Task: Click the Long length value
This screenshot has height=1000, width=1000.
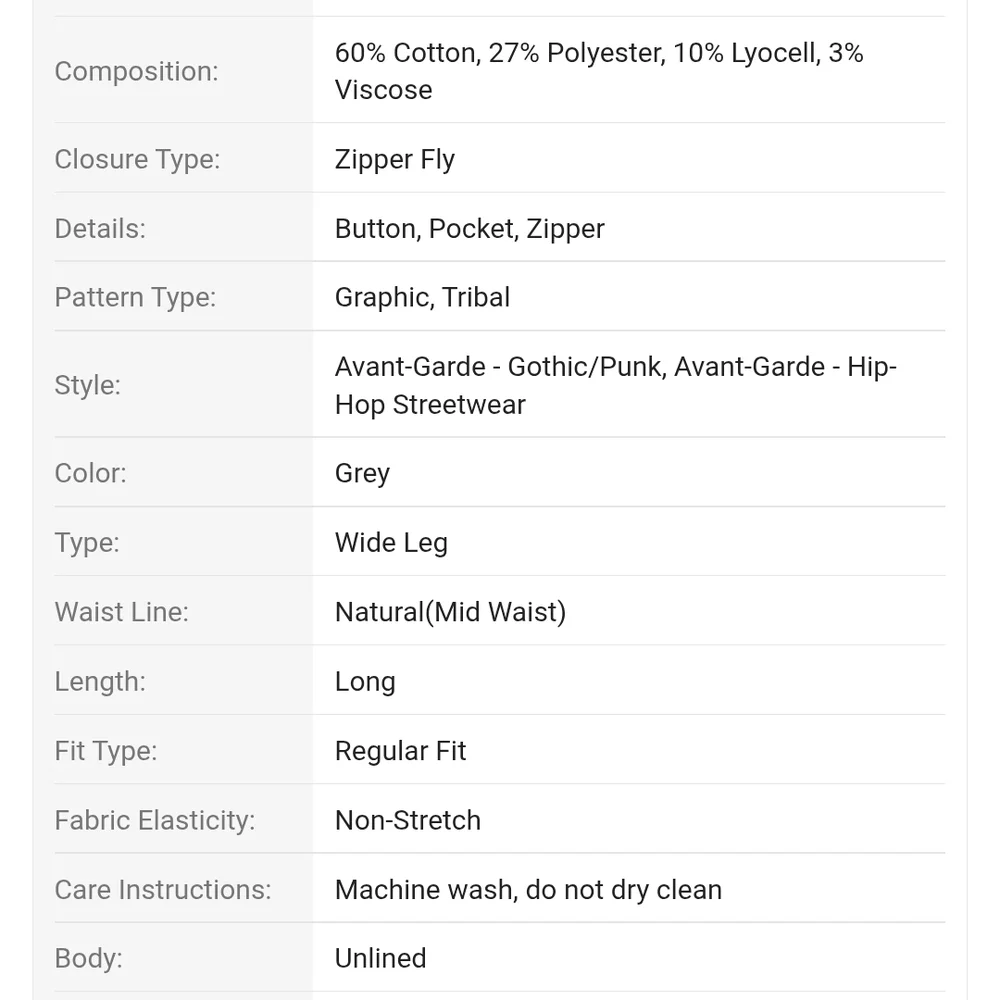Action: 365,682
